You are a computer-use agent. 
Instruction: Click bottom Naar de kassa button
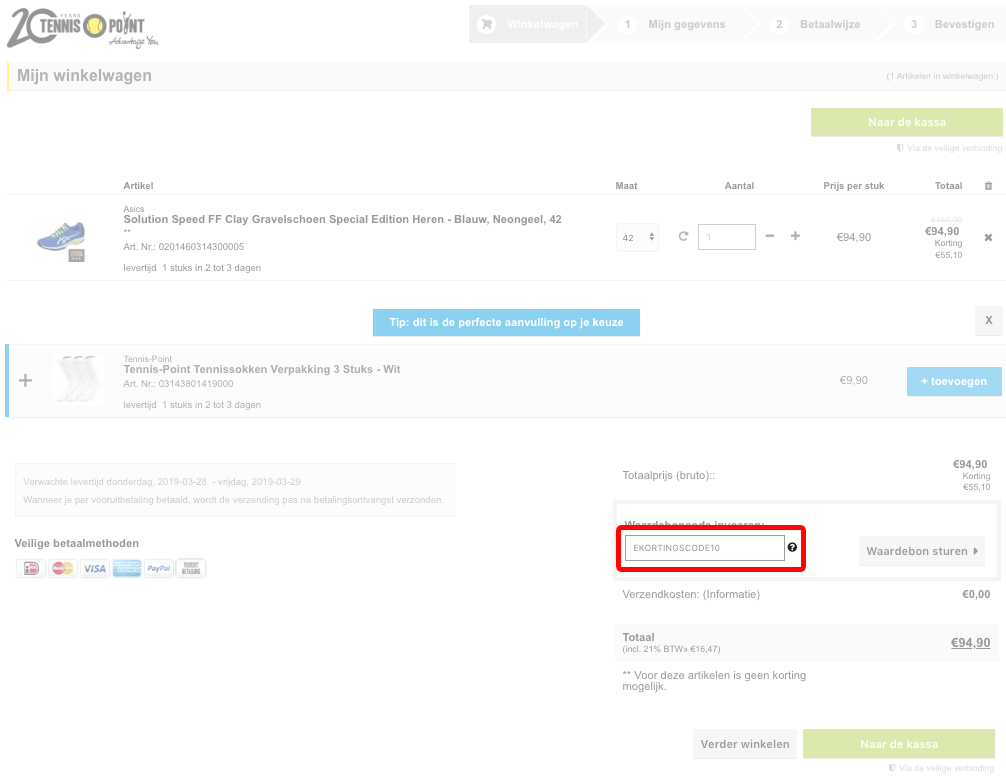coord(899,744)
